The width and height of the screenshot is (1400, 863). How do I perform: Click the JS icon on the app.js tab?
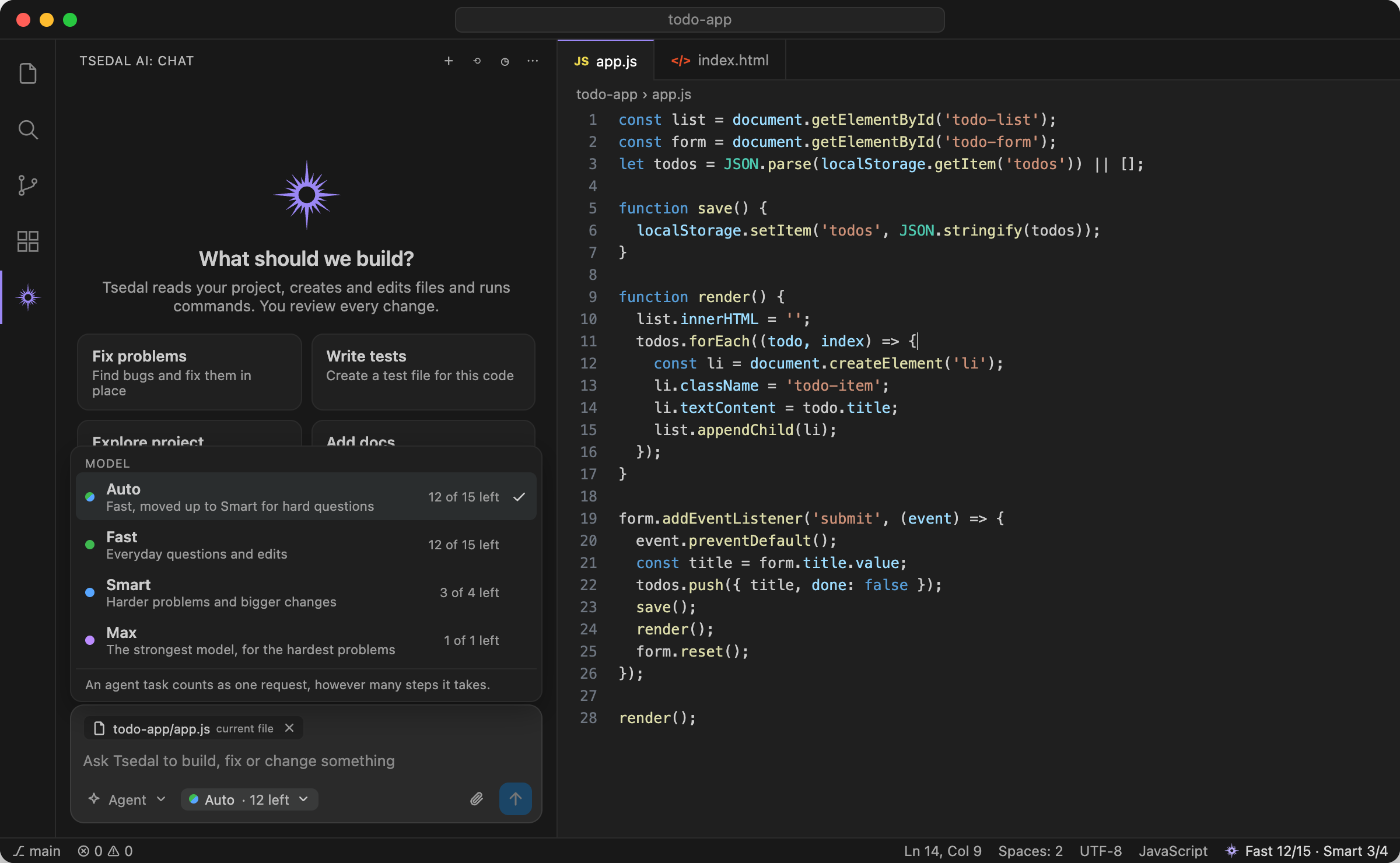pyautogui.click(x=582, y=61)
